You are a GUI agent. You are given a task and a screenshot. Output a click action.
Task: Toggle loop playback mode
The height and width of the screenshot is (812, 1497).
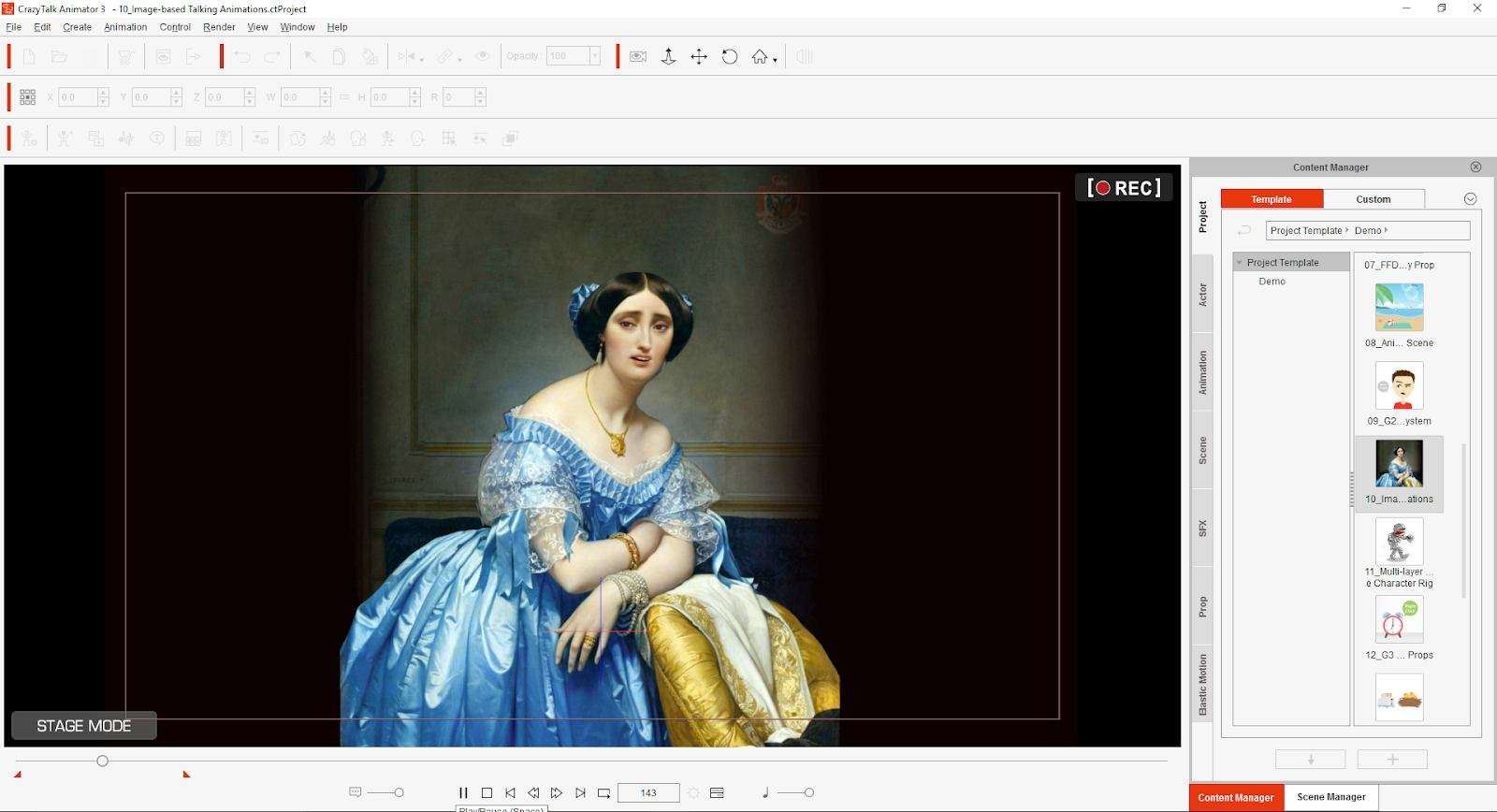(x=604, y=792)
